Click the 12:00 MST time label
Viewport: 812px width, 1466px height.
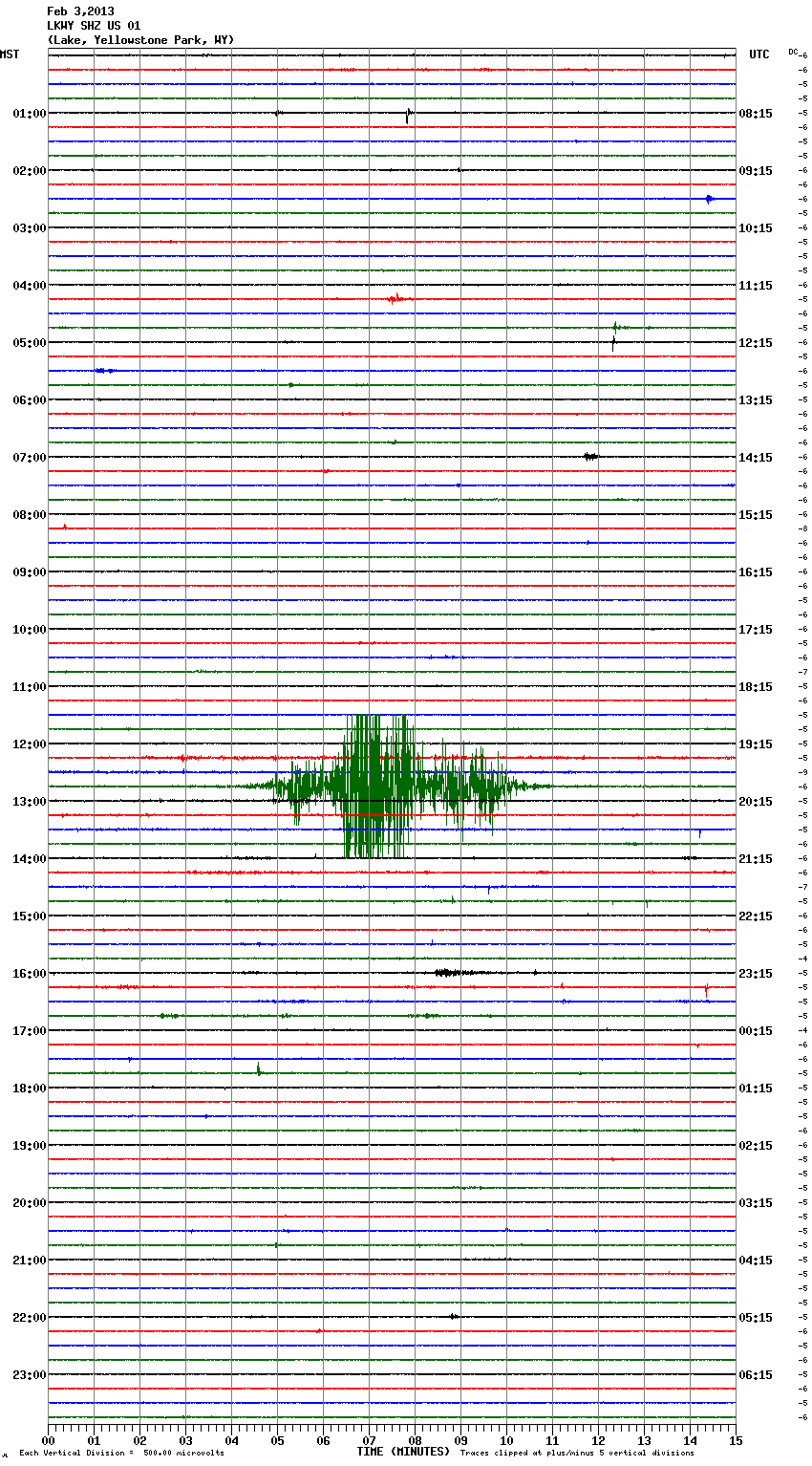pos(29,744)
